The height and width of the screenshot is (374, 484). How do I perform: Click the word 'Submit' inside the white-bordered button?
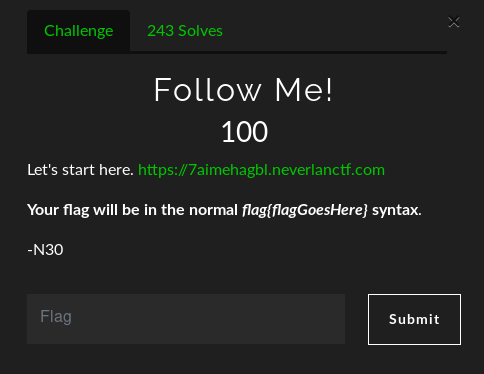pos(414,319)
